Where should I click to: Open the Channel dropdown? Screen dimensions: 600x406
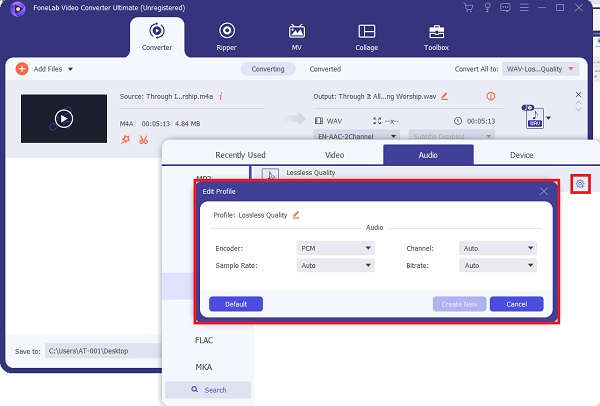(x=498, y=248)
